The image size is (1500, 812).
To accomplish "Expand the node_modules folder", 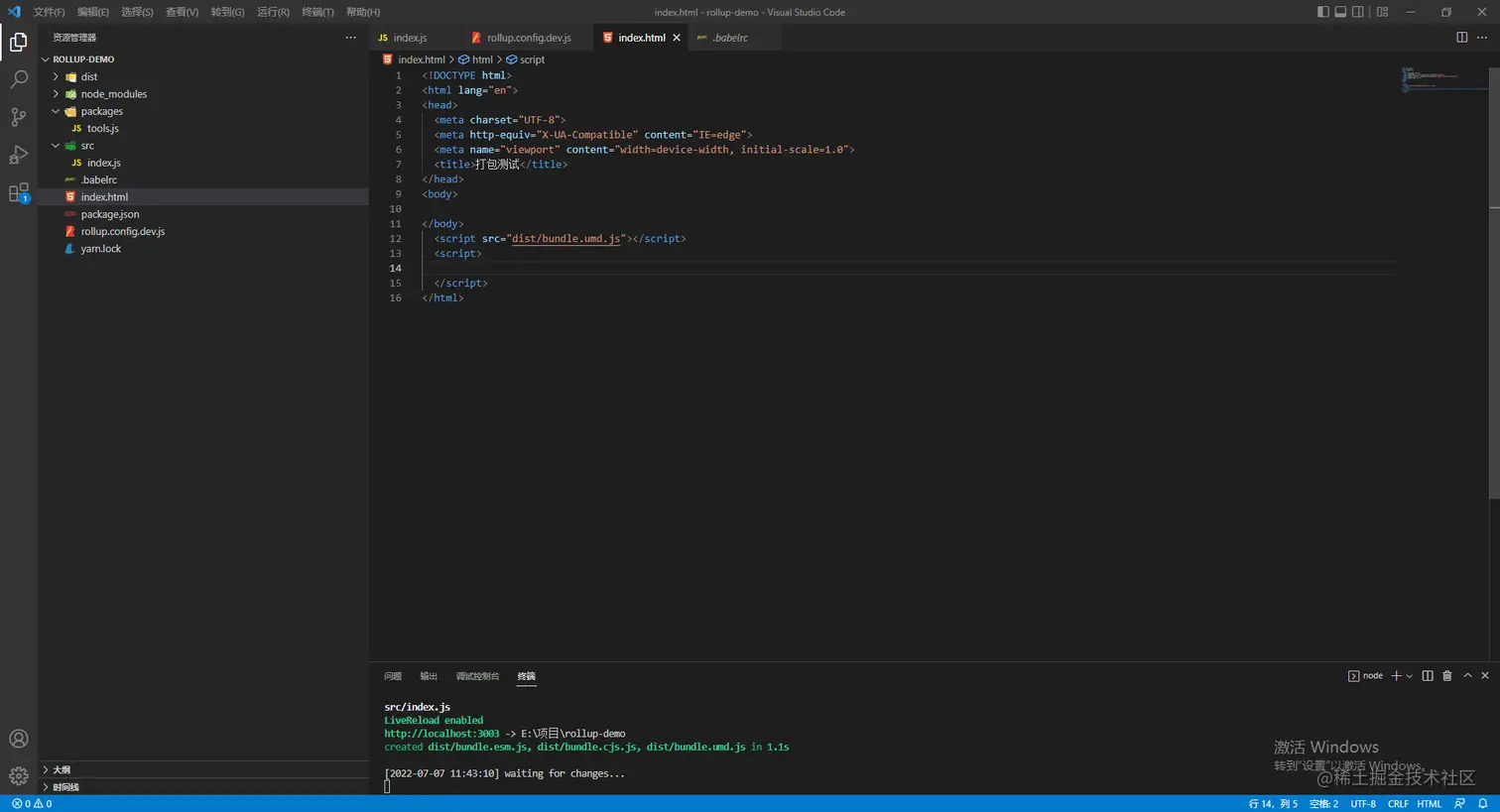I will click(56, 94).
